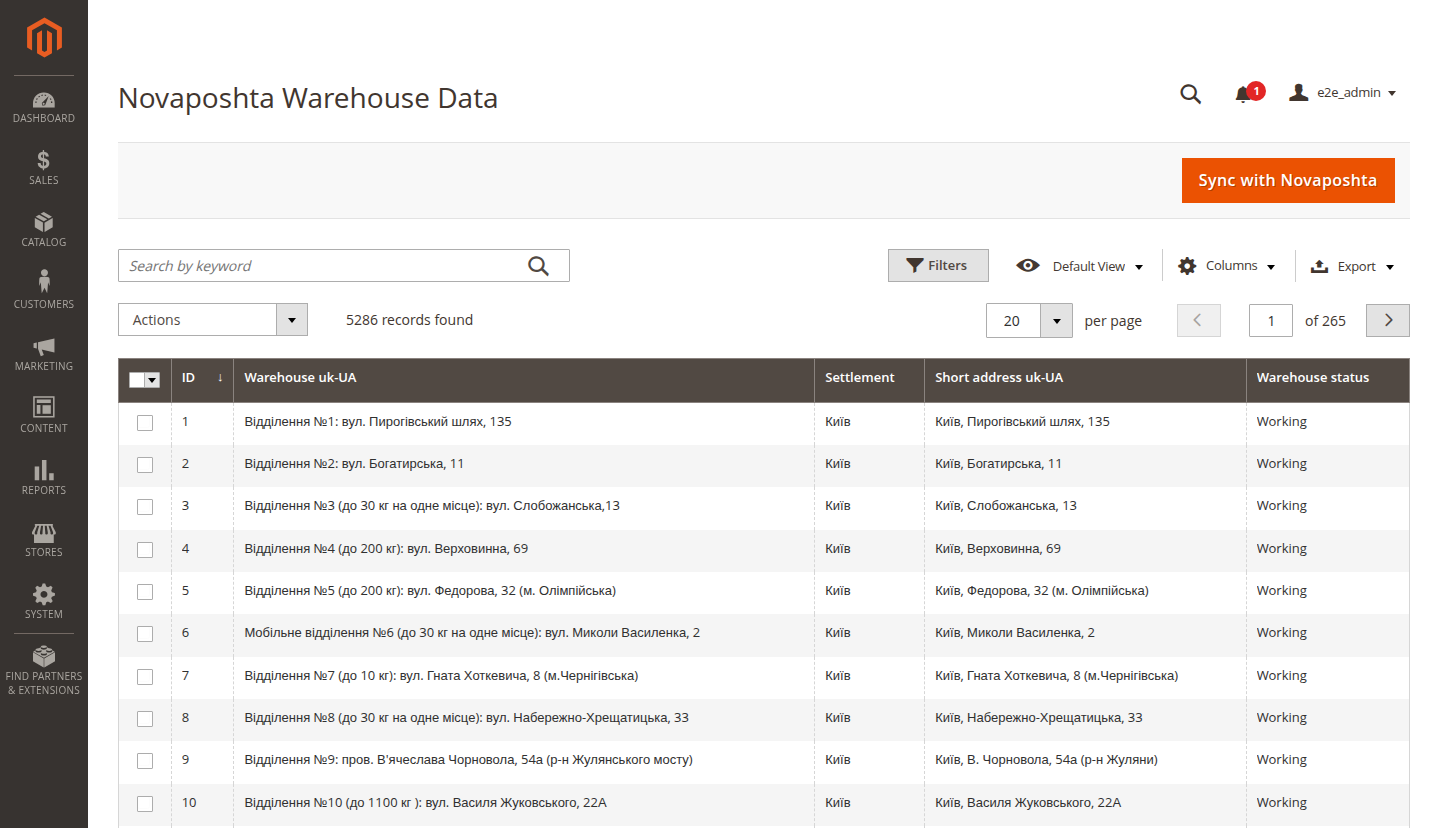Expand the Default View dropdown
This screenshot has height=828, width=1440.
tap(1081, 266)
